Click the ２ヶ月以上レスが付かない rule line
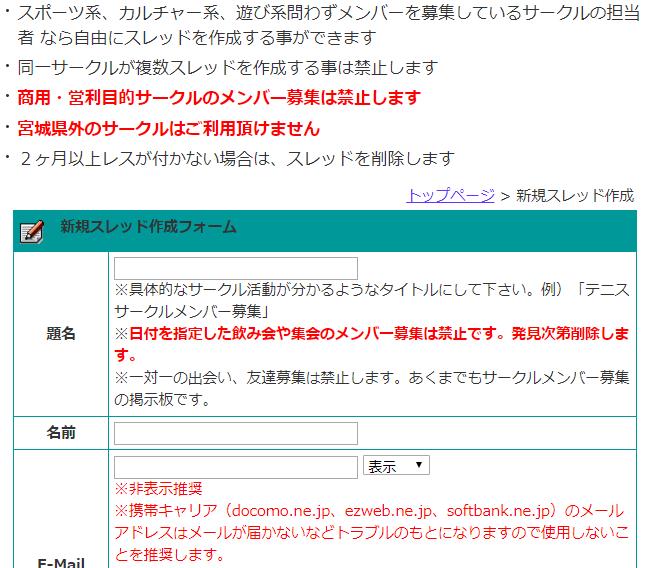 pyautogui.click(x=237, y=159)
